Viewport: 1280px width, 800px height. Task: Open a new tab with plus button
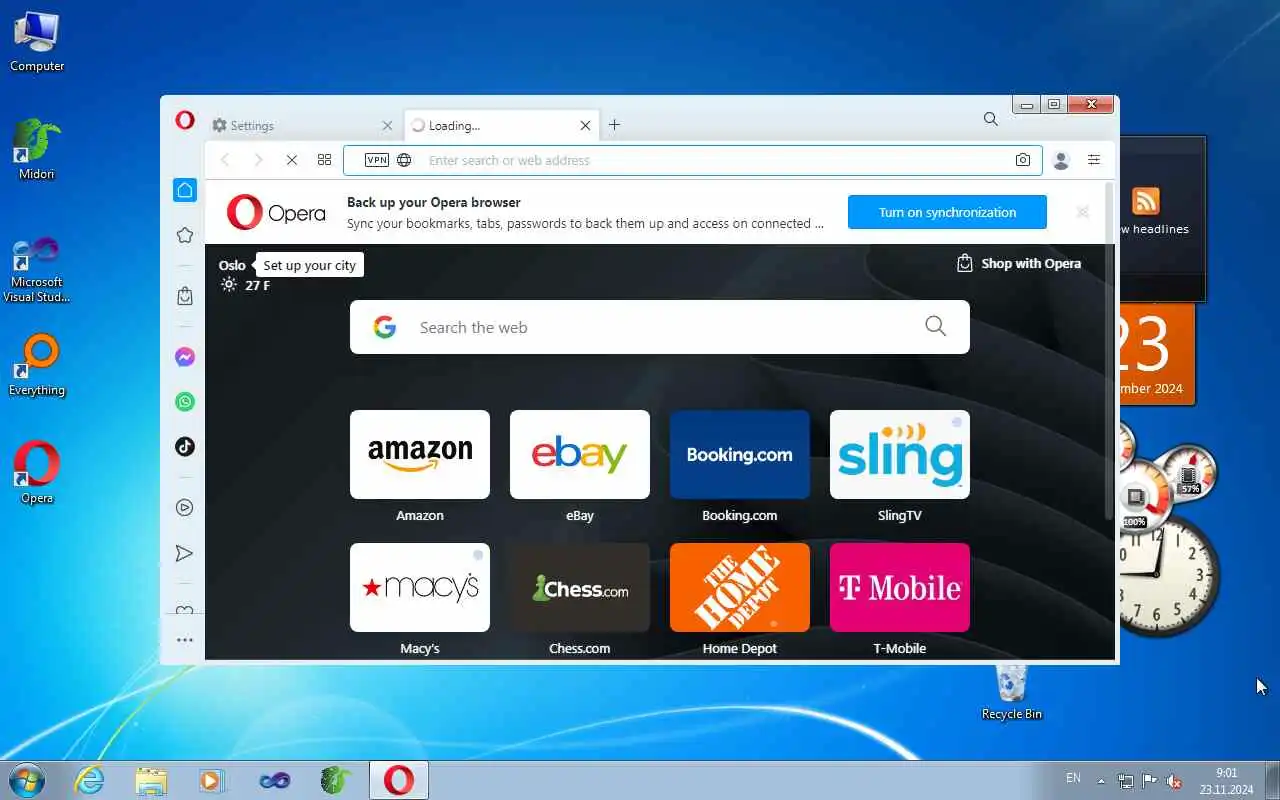(615, 125)
